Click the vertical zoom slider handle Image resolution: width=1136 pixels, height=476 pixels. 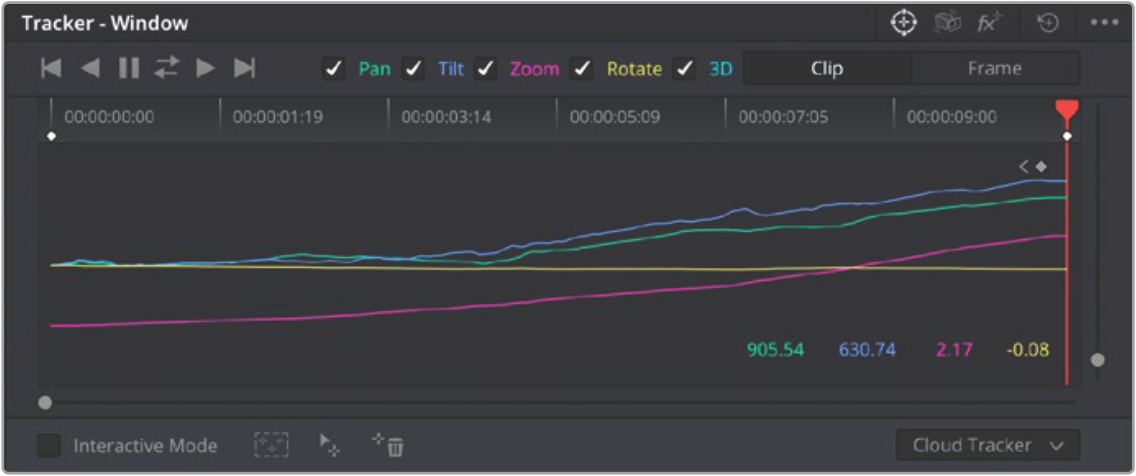coord(1098,359)
